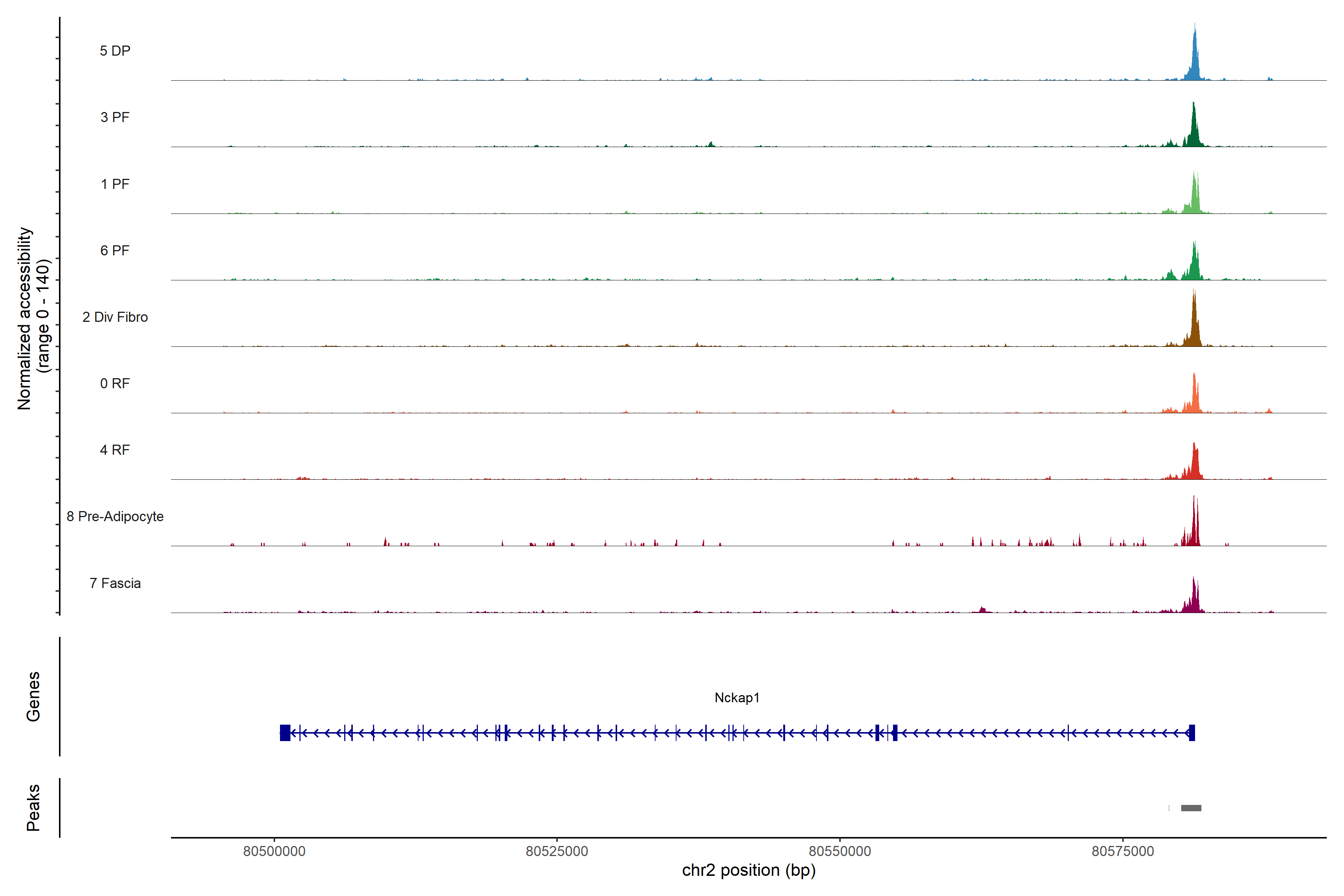Click the 1 PF track label
Screen dimensions: 1344x896
(x=115, y=184)
